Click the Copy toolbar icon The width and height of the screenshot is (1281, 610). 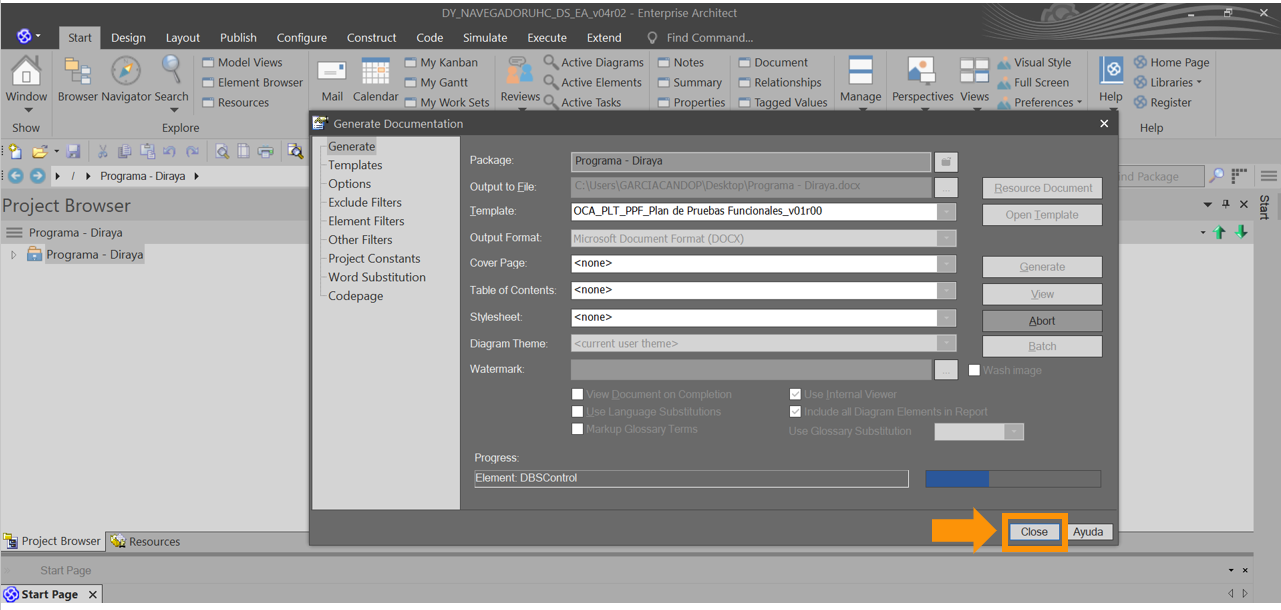click(x=125, y=152)
